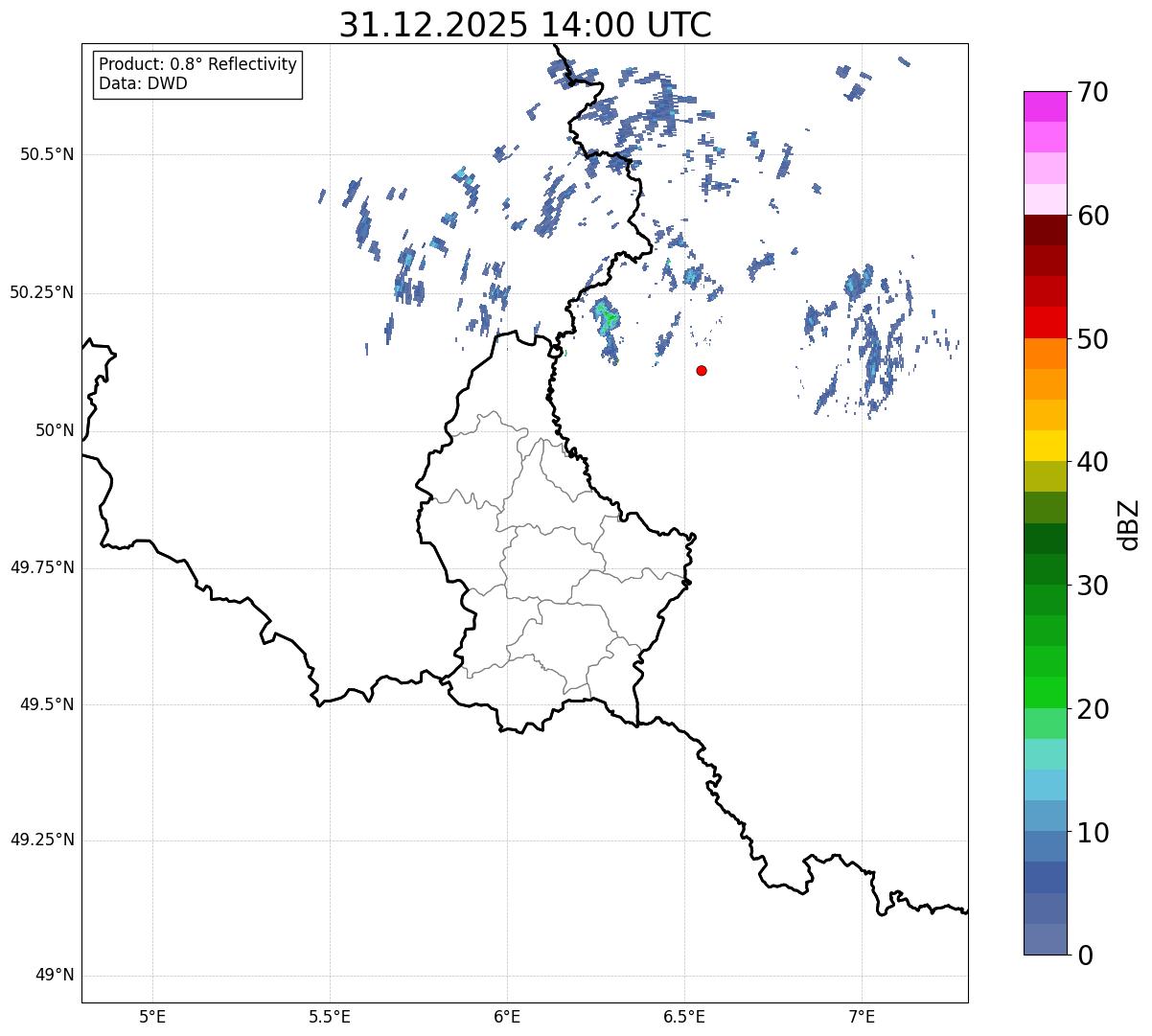The image size is (1152, 1036).
Task: Click the dBZ colorbar axis label
Action: [x=1129, y=524]
